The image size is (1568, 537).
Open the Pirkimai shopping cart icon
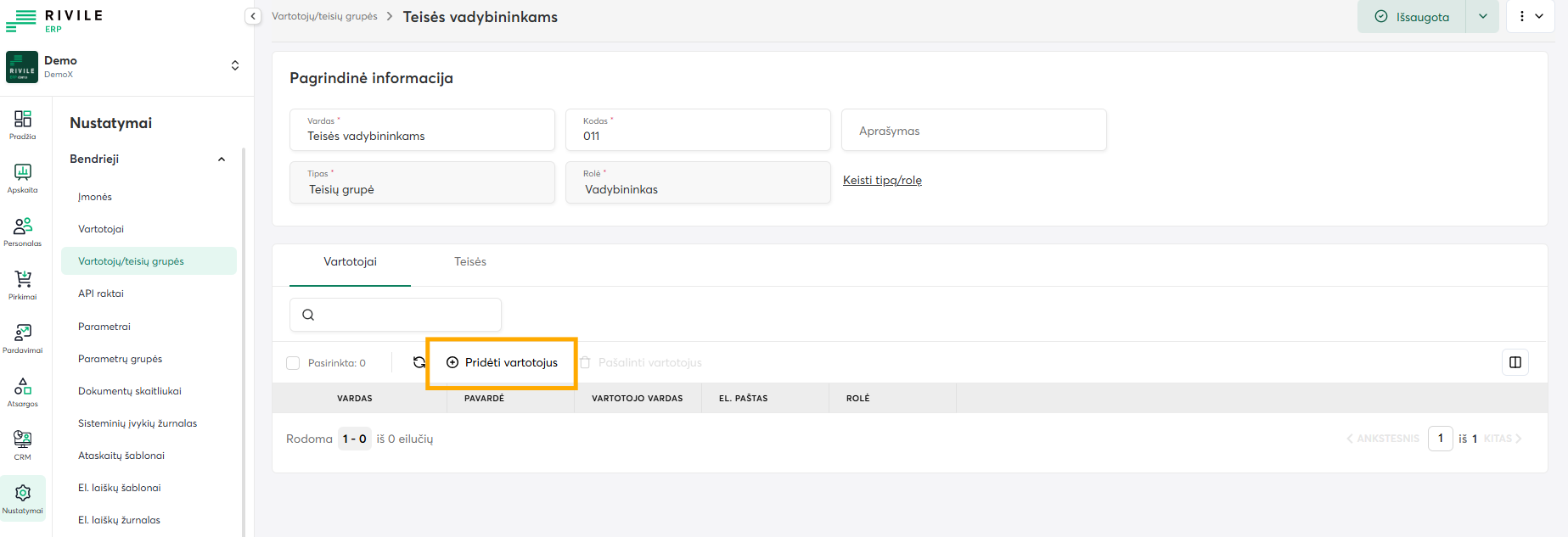click(x=23, y=284)
